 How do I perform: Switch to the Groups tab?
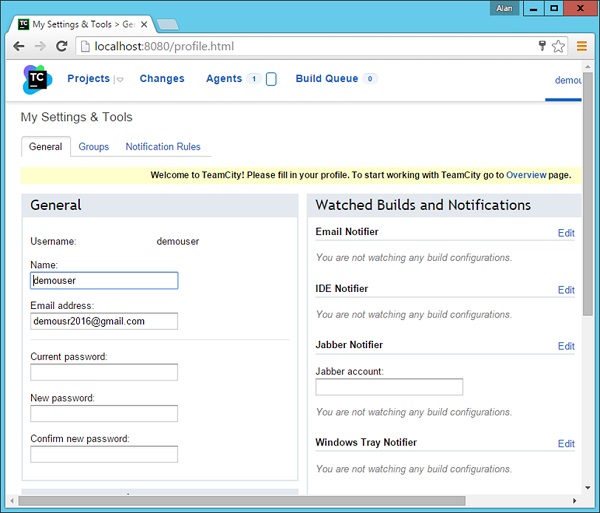[x=94, y=147]
